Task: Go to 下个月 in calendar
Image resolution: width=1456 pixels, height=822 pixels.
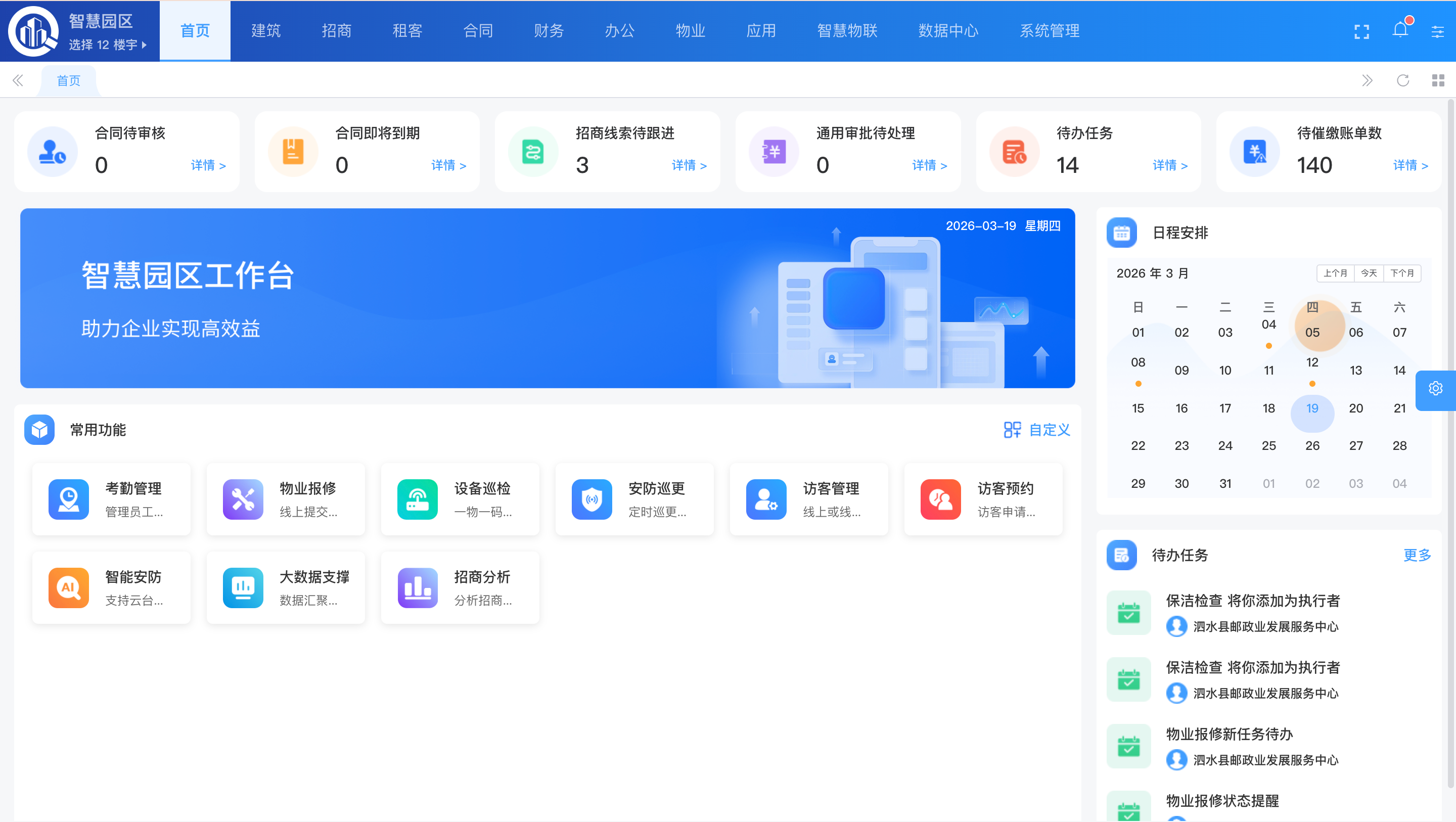Action: [1402, 273]
